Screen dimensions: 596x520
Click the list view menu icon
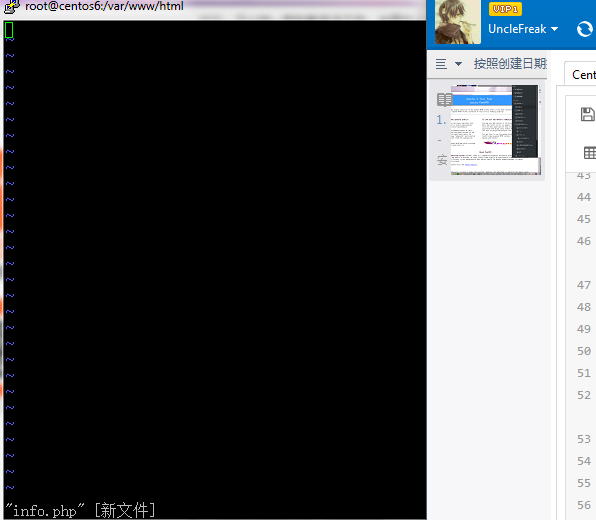tap(441, 64)
